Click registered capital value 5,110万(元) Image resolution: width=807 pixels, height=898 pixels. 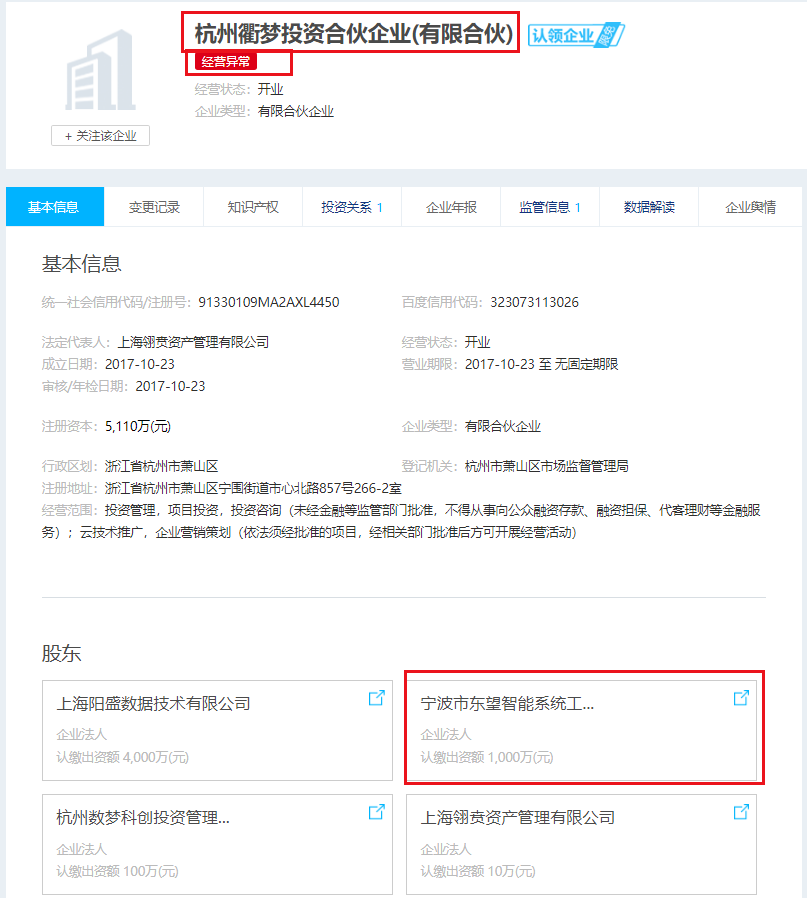[x=137, y=426]
